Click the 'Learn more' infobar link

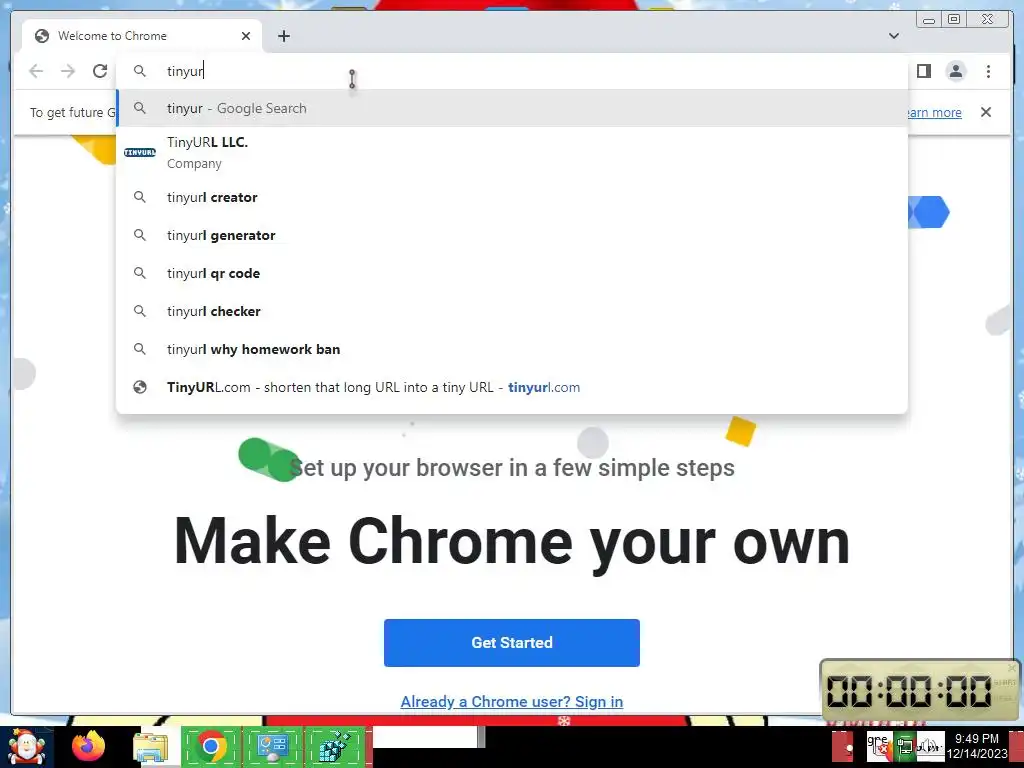934,112
